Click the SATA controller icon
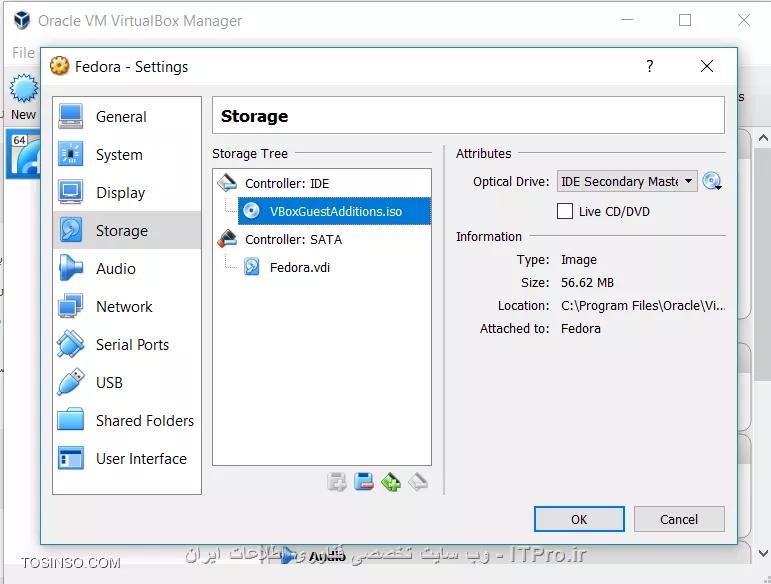This screenshot has height=584, width=771. [227, 239]
